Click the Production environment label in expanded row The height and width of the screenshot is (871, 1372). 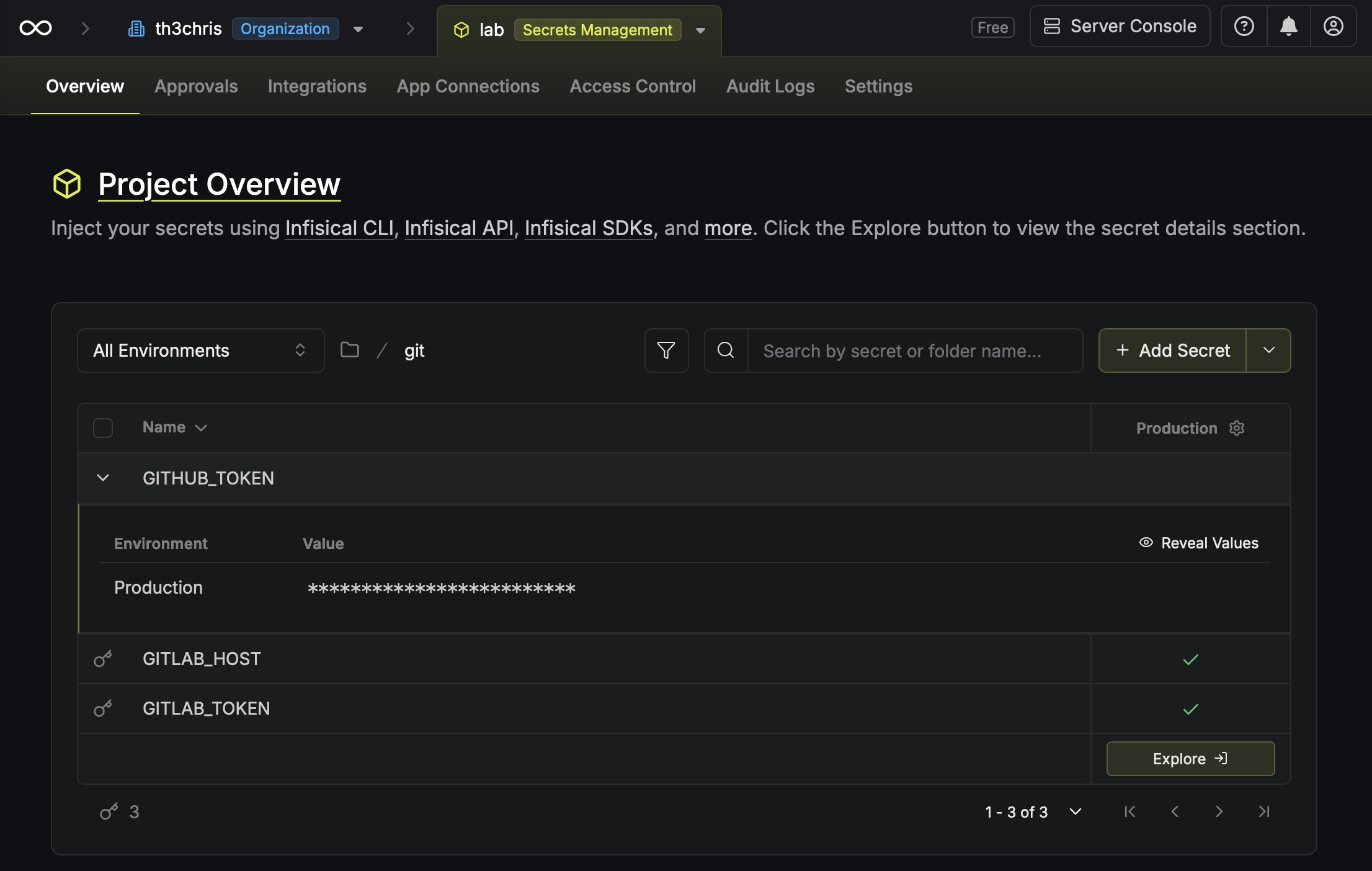[158, 587]
